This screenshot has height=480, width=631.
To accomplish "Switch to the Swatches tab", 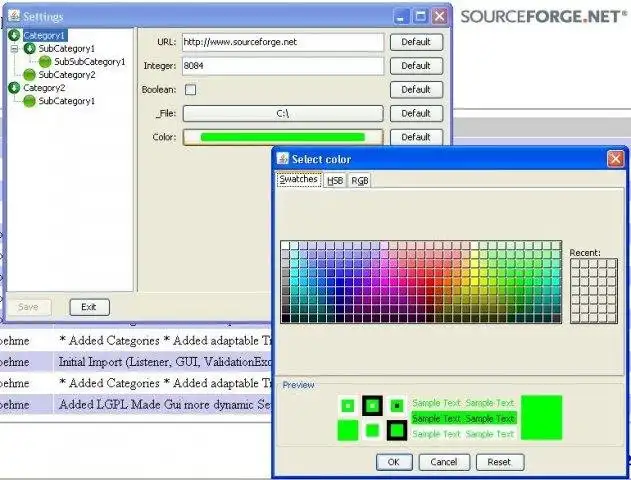I will tap(299, 179).
